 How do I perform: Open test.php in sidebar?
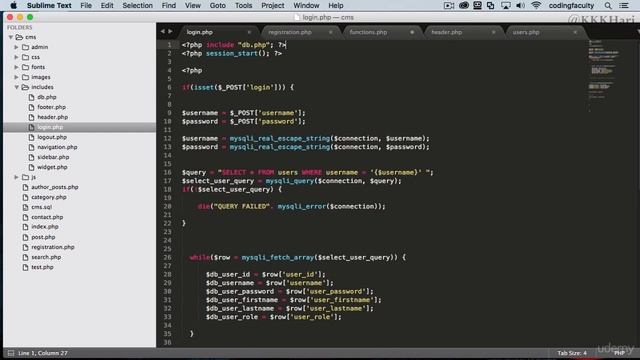(x=42, y=267)
